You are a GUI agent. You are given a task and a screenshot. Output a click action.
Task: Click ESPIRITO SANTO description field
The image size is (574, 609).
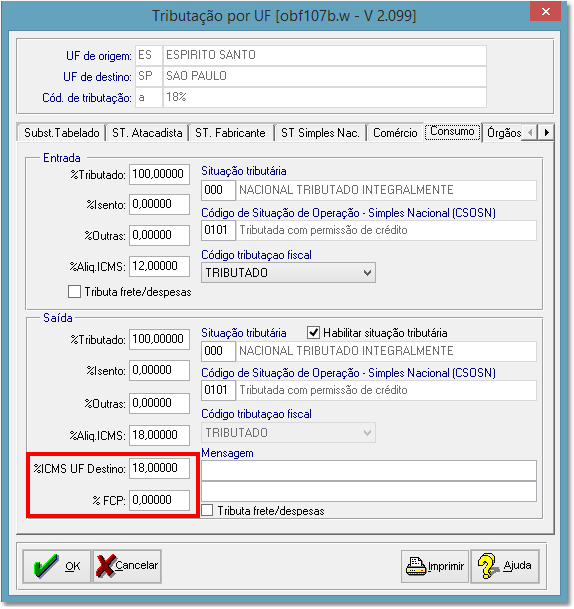point(325,55)
